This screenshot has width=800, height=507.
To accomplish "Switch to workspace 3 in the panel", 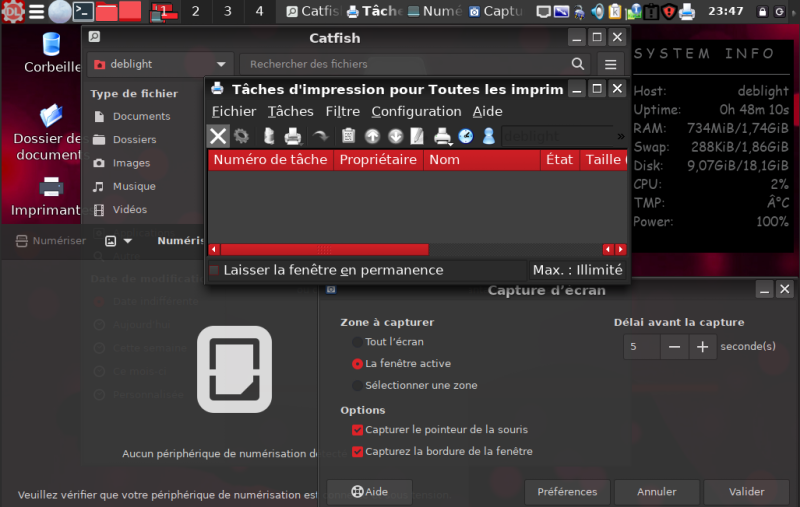I will [x=228, y=11].
